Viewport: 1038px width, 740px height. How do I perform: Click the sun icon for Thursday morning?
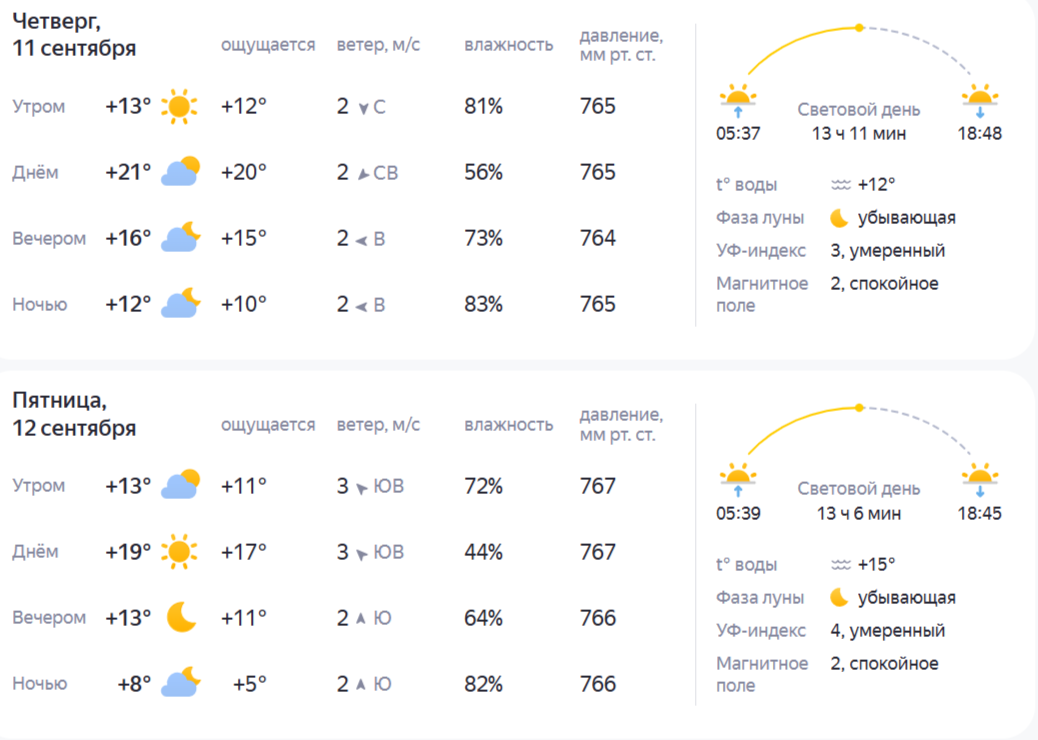179,107
